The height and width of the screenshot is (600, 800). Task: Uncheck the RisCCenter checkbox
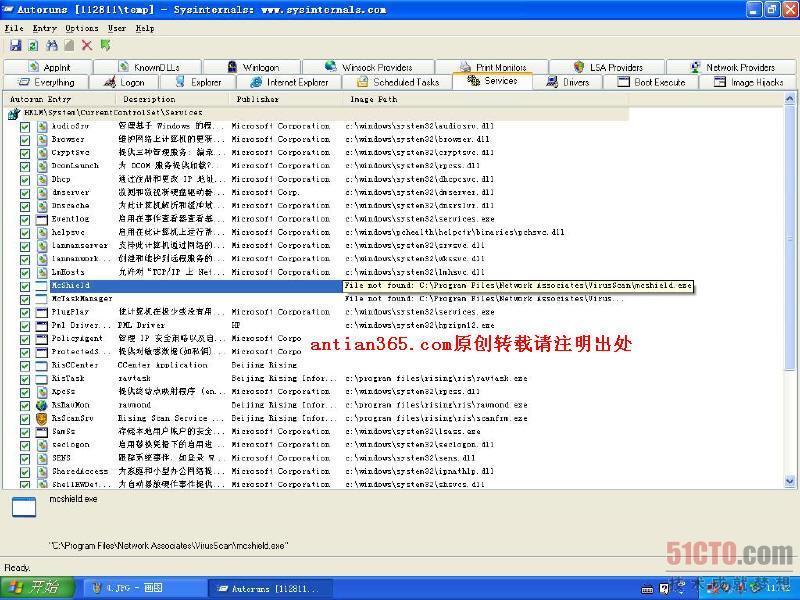[24, 366]
